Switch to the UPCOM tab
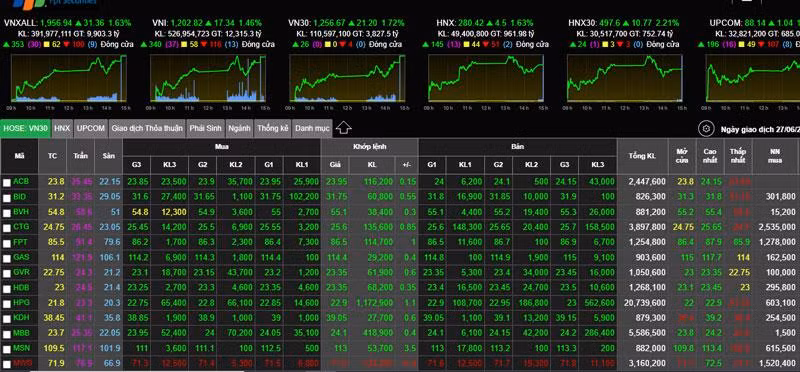Viewport: 800px width, 372px height. tap(91, 129)
